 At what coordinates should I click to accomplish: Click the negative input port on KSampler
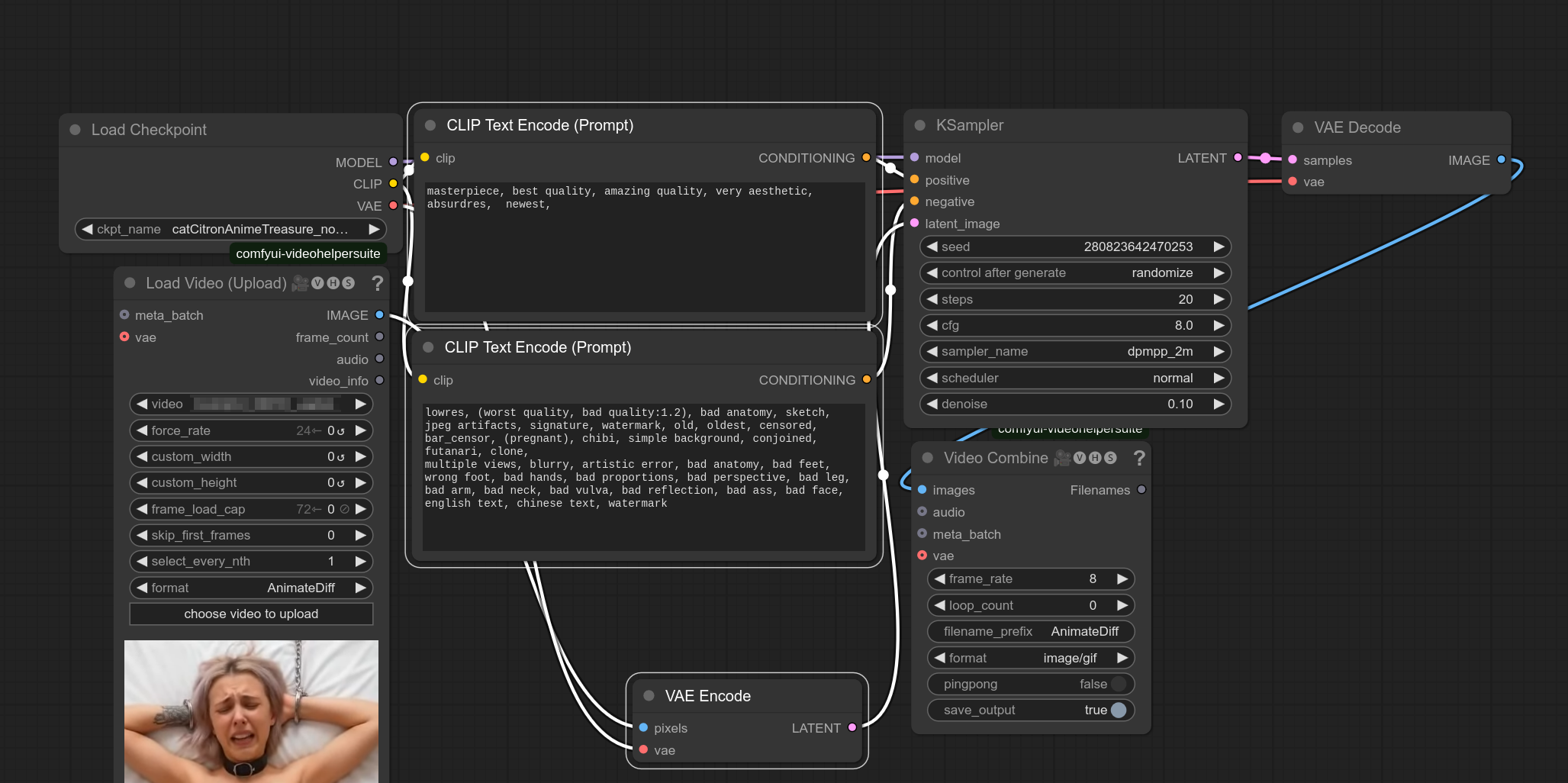[914, 201]
